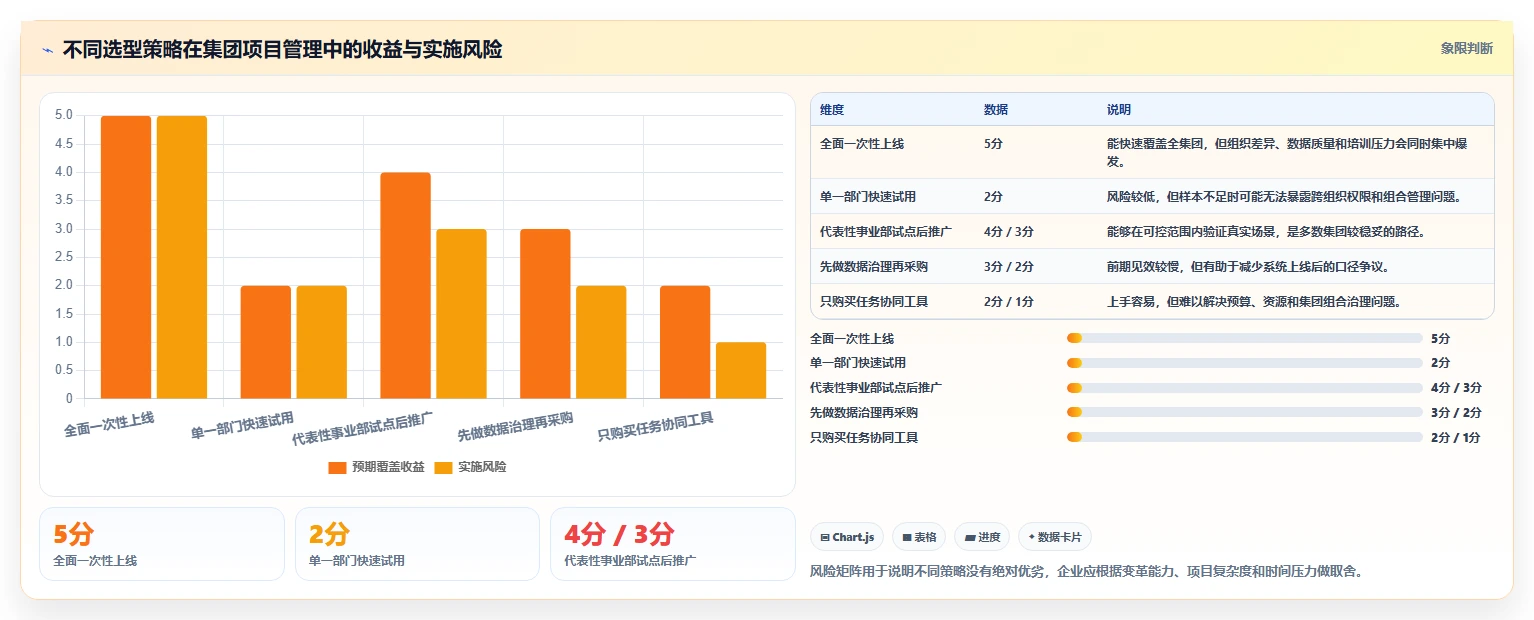Click the 预期覆盖收益 bar for 单一部门快速试用
The height and width of the screenshot is (620, 1534).
coord(266,342)
